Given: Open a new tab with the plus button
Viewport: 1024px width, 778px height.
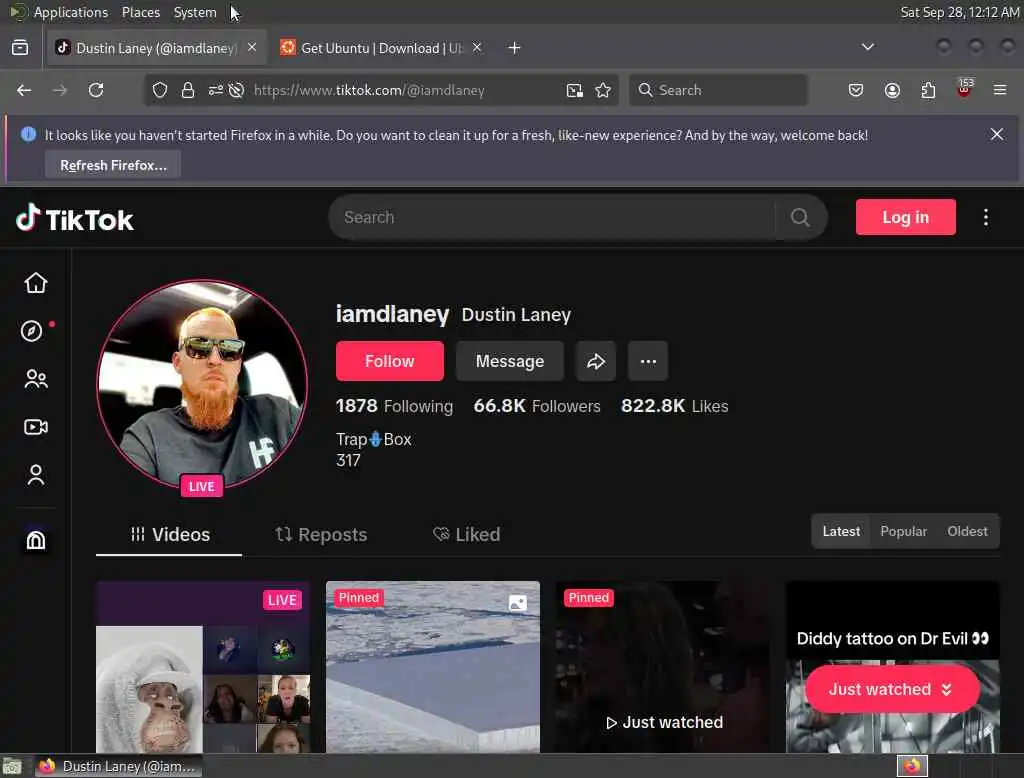Looking at the screenshot, I should (515, 48).
